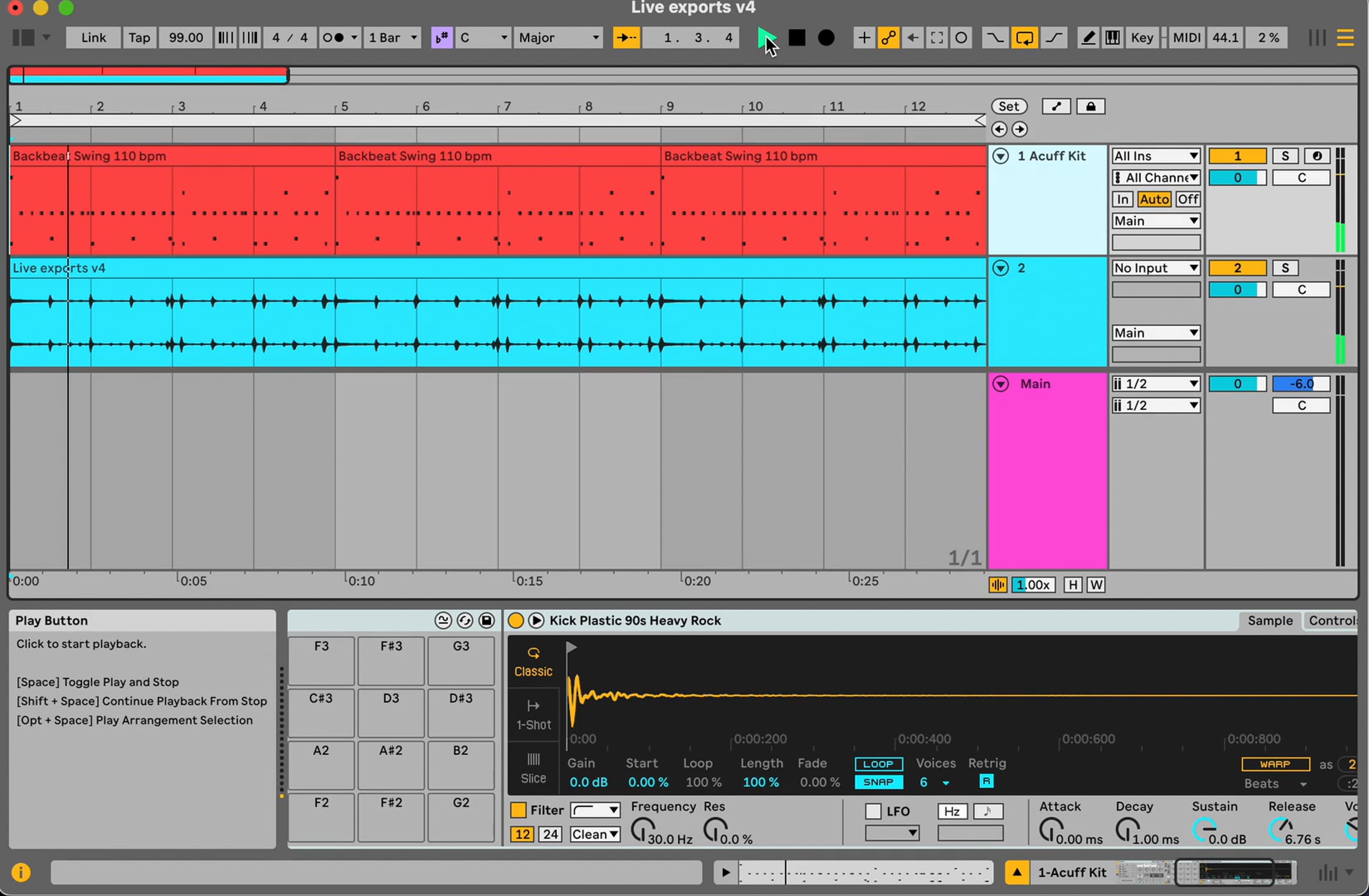Click the Play button in the transport bar
The image size is (1369, 896).
(766, 38)
